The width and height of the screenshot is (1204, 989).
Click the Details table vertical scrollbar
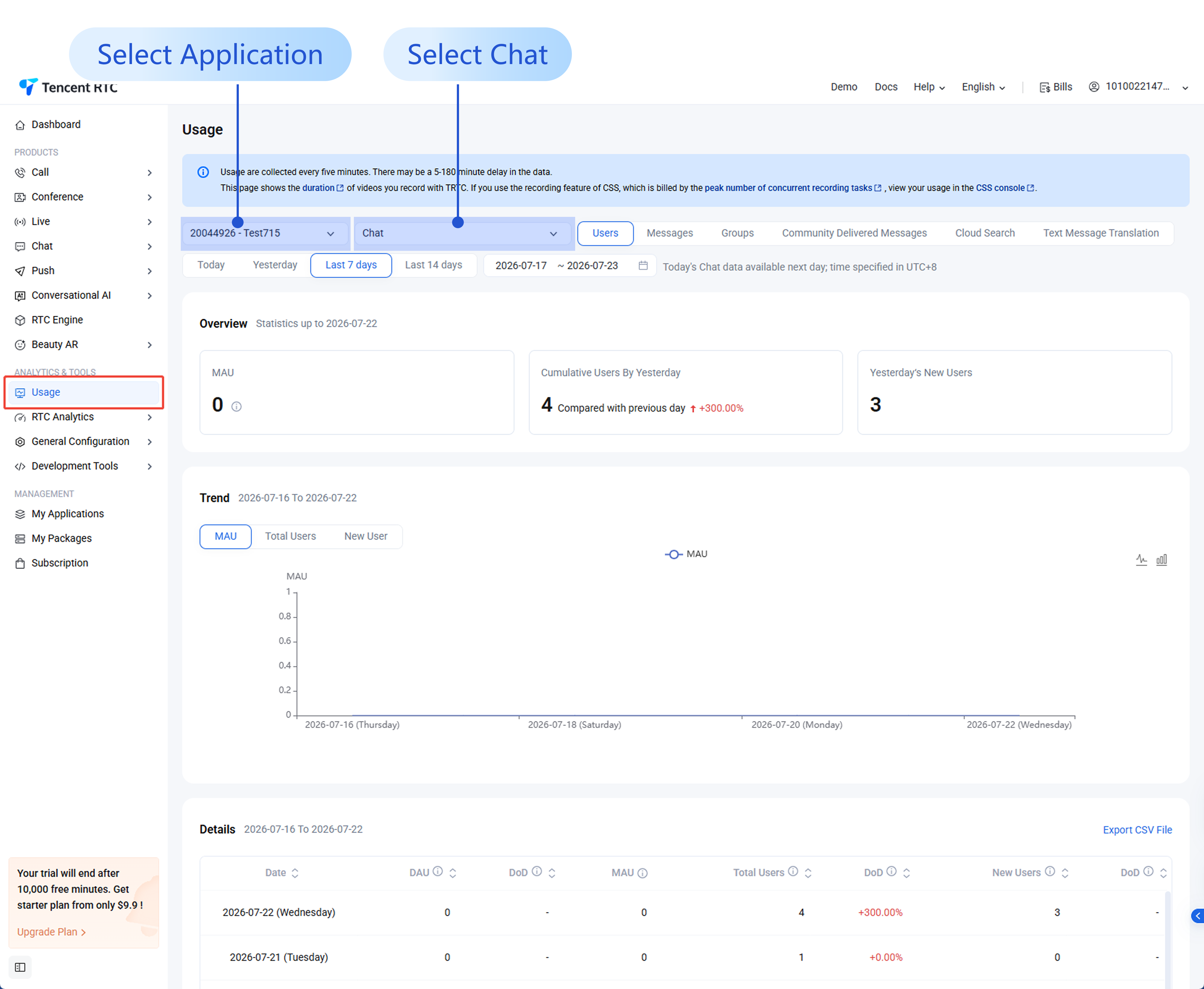coord(1168,940)
